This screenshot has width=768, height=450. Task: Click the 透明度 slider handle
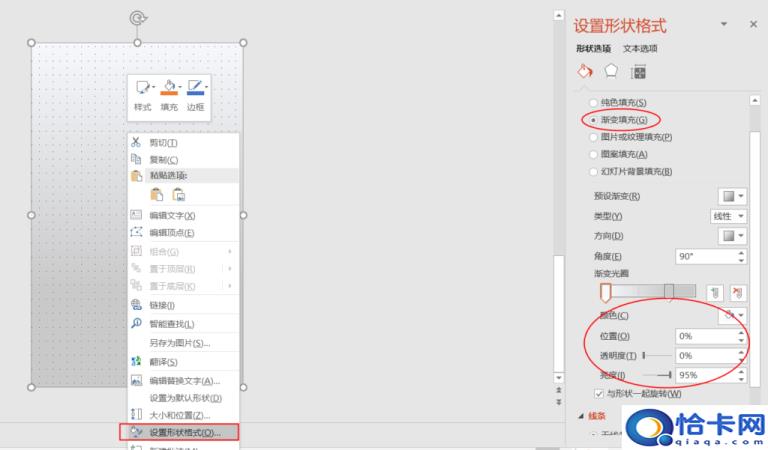pos(644,355)
